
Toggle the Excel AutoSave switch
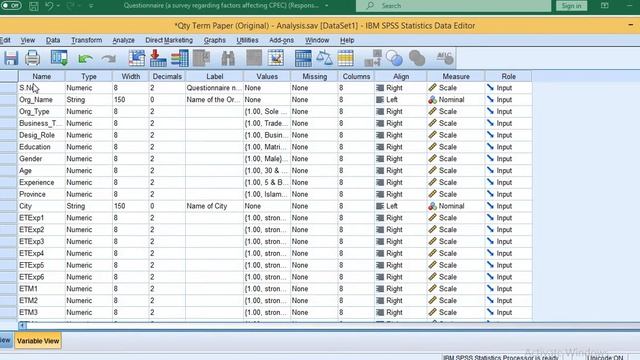coord(11,6)
